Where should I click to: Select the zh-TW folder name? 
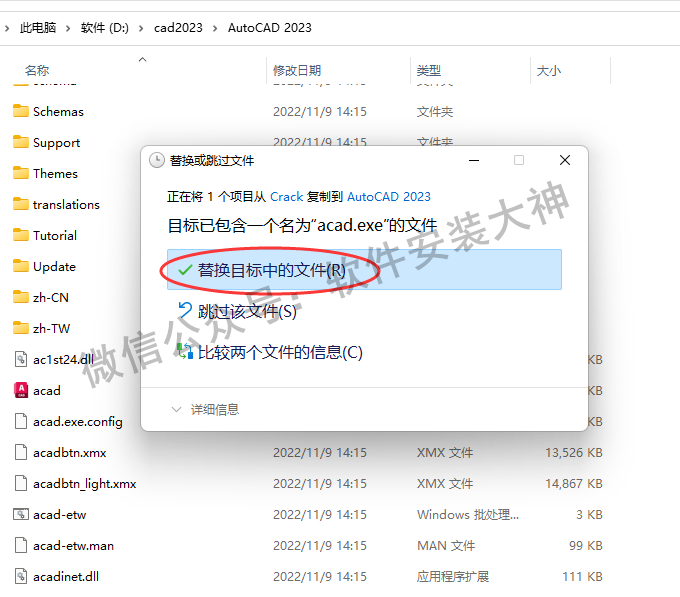(51, 328)
